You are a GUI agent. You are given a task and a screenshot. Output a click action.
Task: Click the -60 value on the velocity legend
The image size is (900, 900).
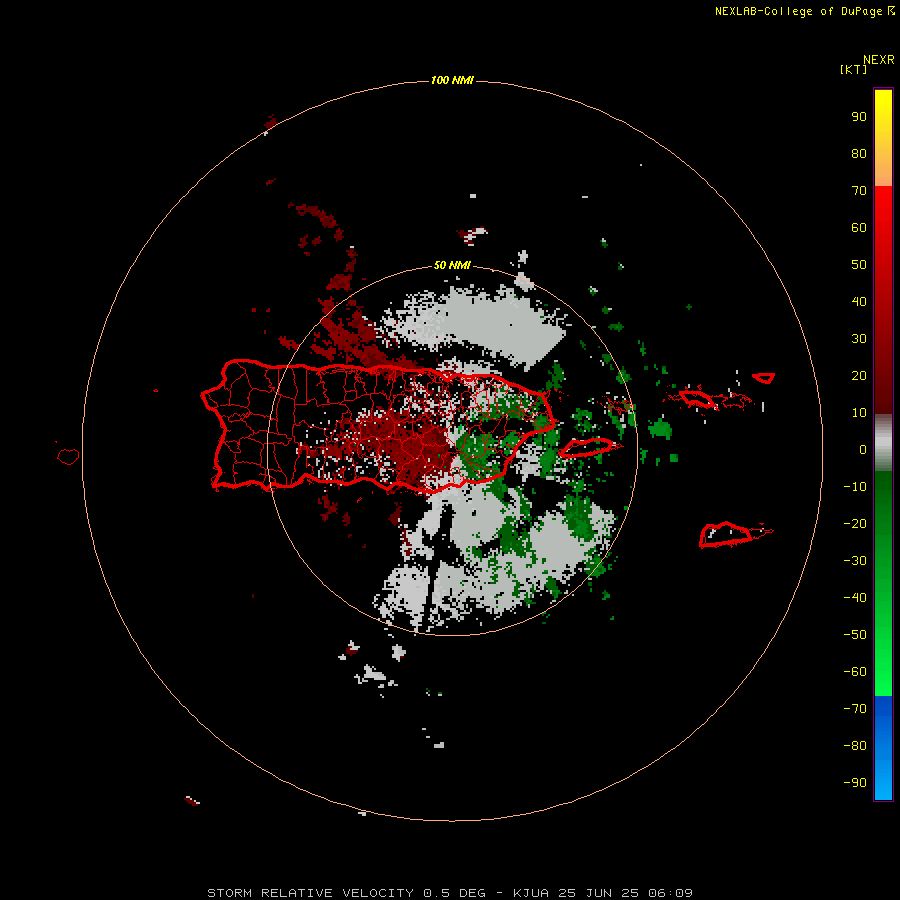click(x=855, y=672)
